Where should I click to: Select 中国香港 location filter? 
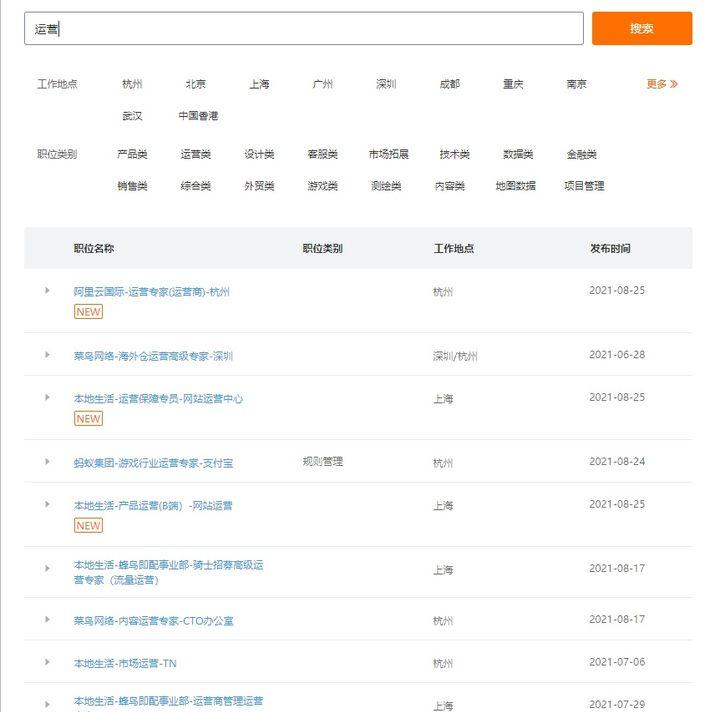198,116
